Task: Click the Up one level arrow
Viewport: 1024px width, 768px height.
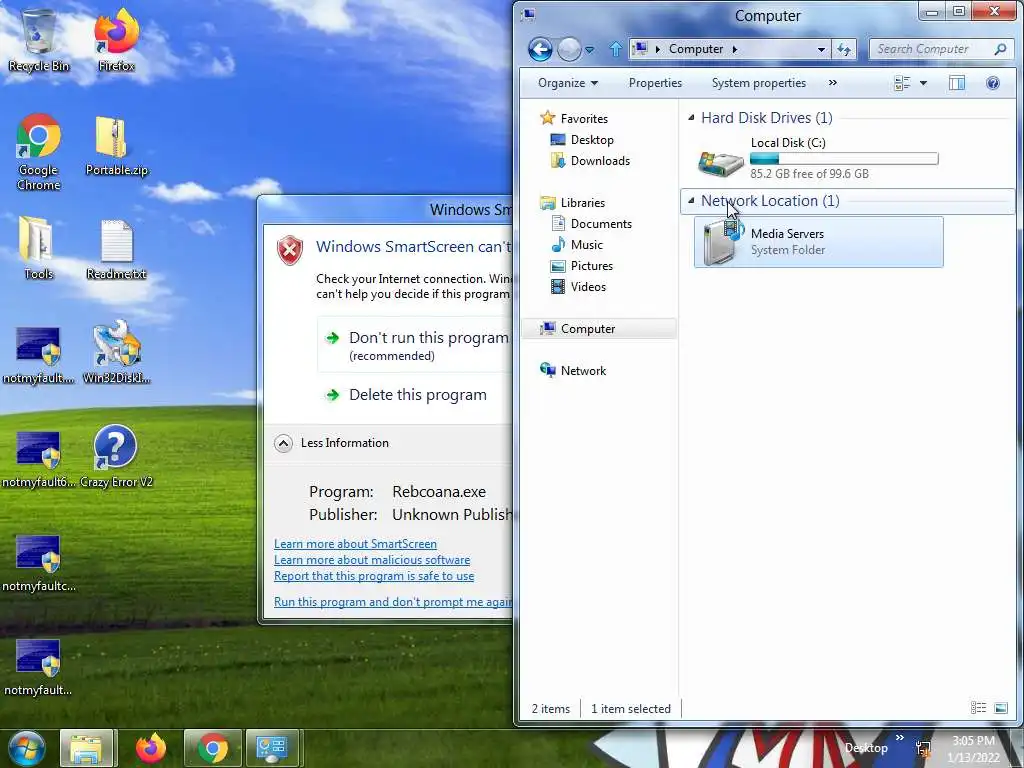Action: (x=615, y=49)
